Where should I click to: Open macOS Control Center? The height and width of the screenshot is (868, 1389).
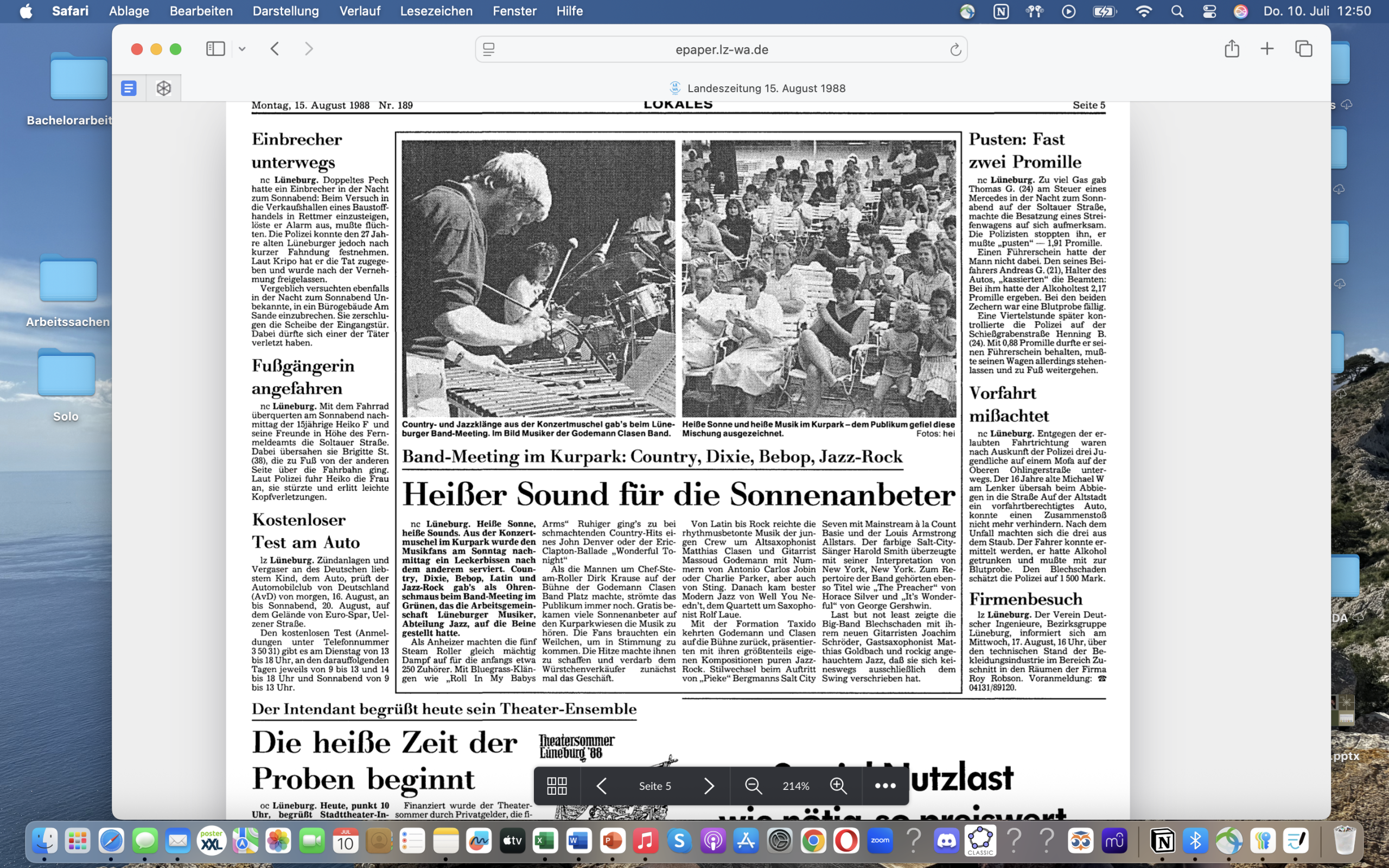1209,11
